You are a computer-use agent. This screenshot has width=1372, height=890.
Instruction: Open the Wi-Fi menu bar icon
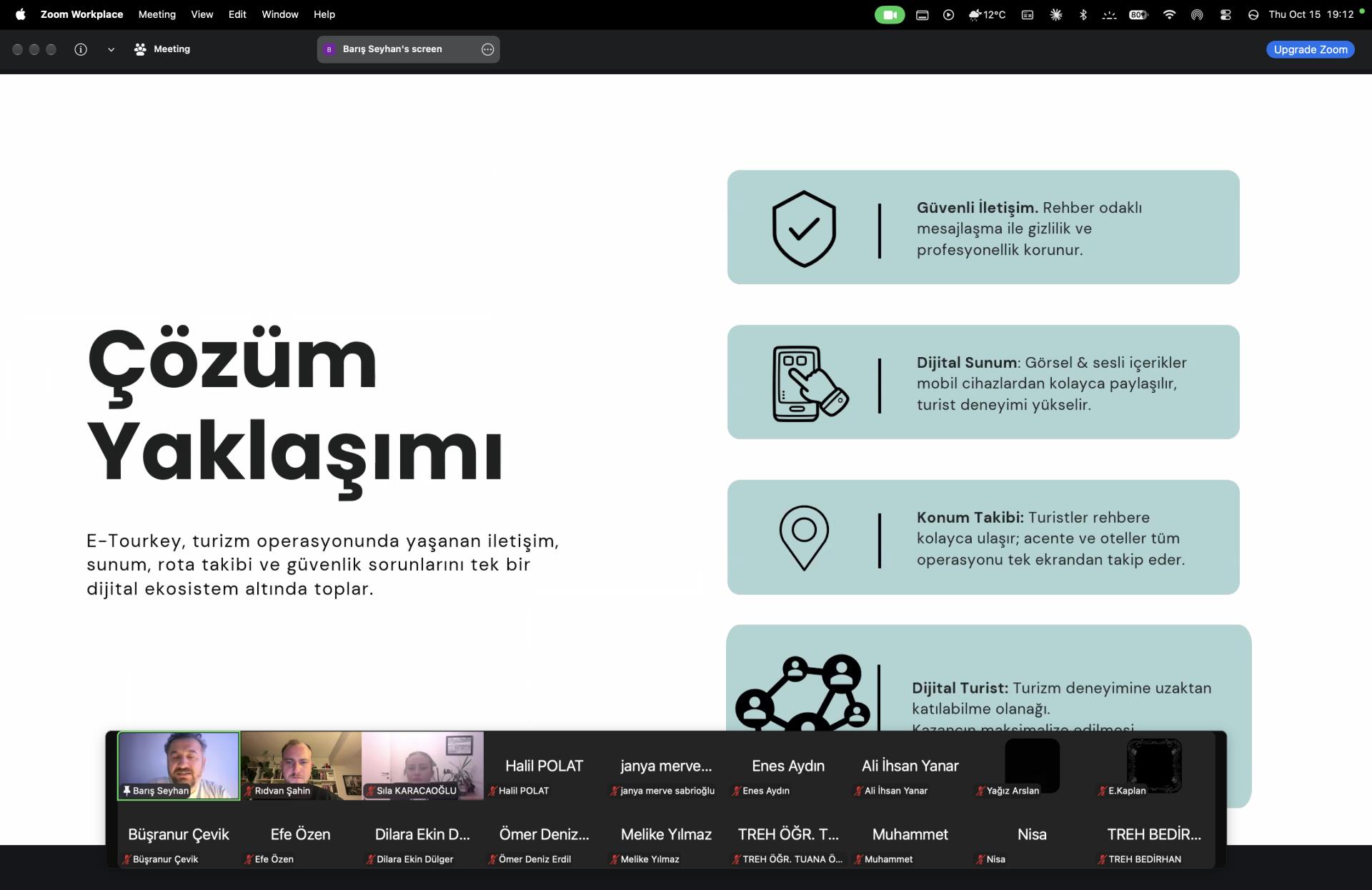point(1169,14)
